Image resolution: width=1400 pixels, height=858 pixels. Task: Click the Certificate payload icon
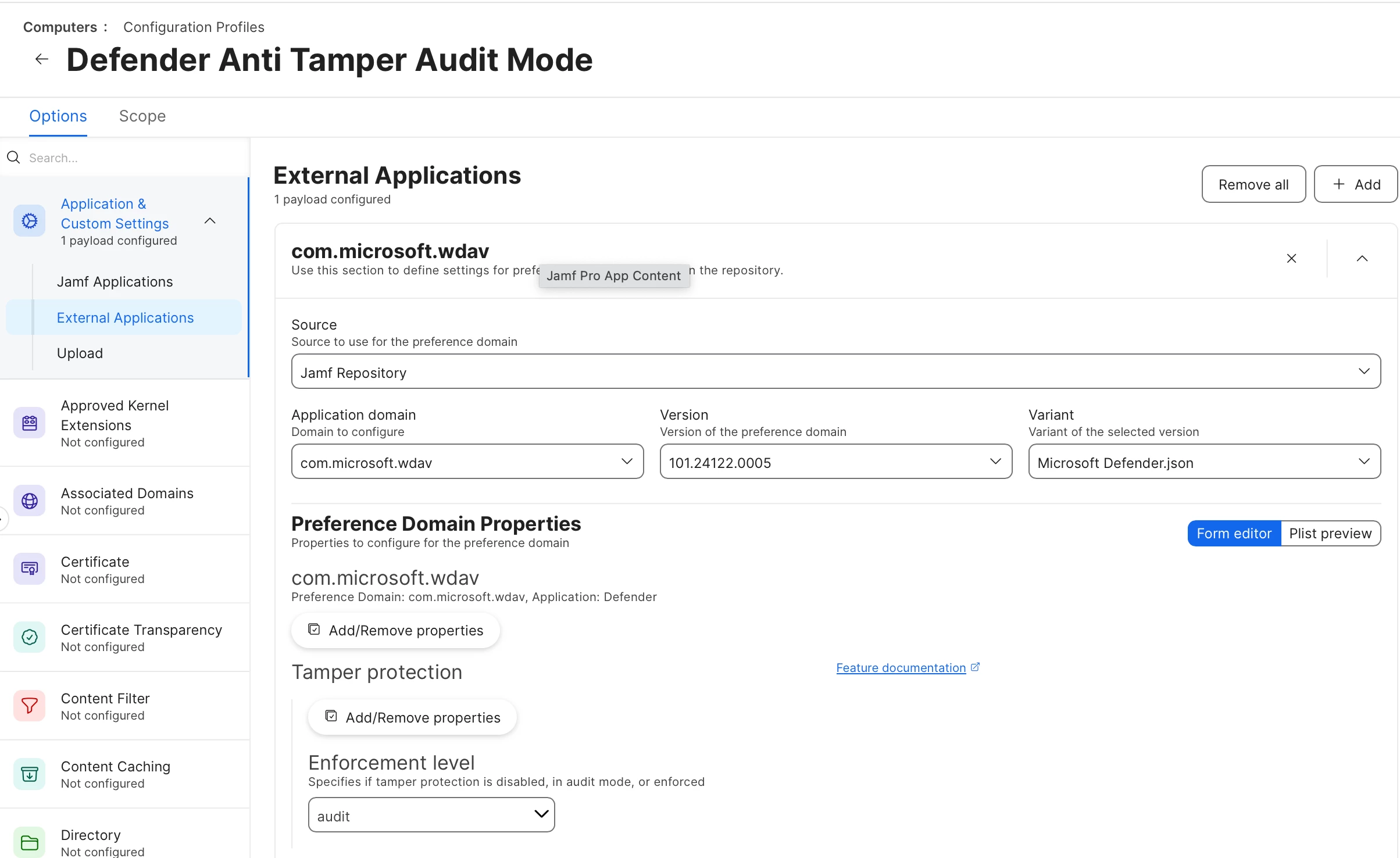30,569
